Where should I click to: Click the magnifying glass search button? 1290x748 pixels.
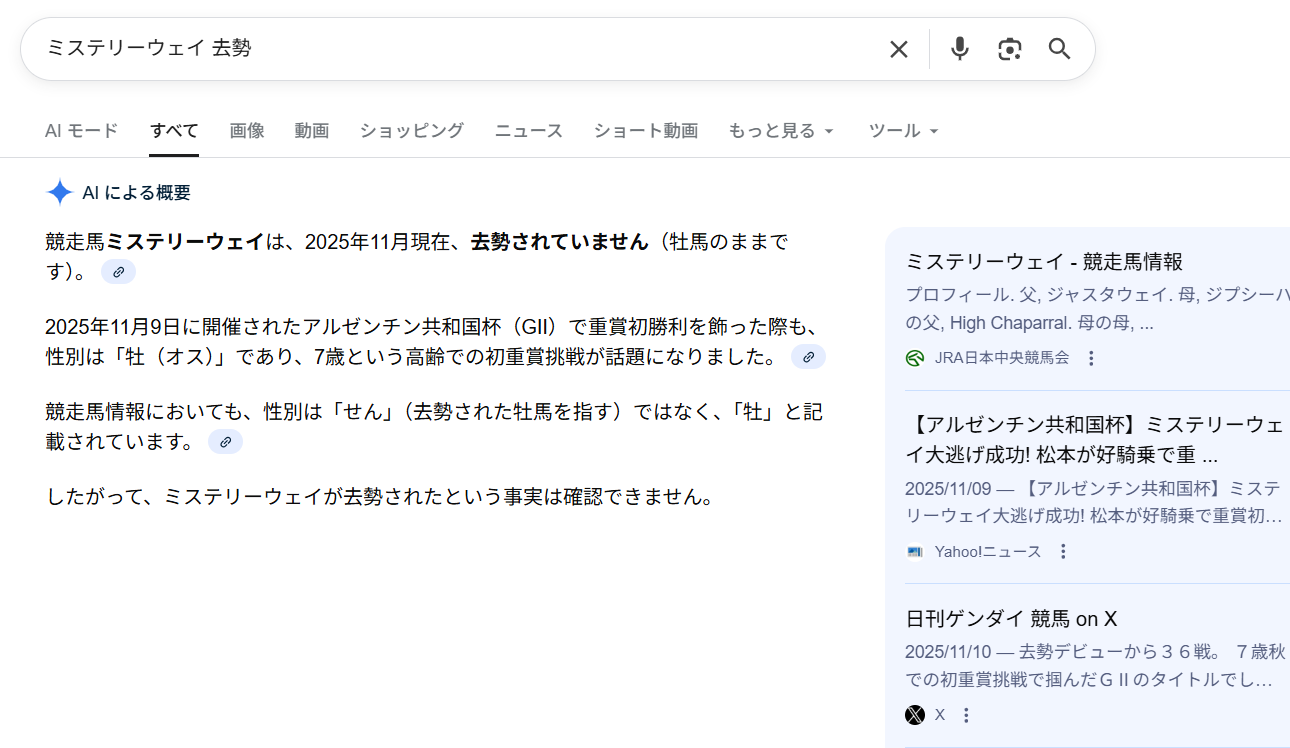[x=1059, y=49]
